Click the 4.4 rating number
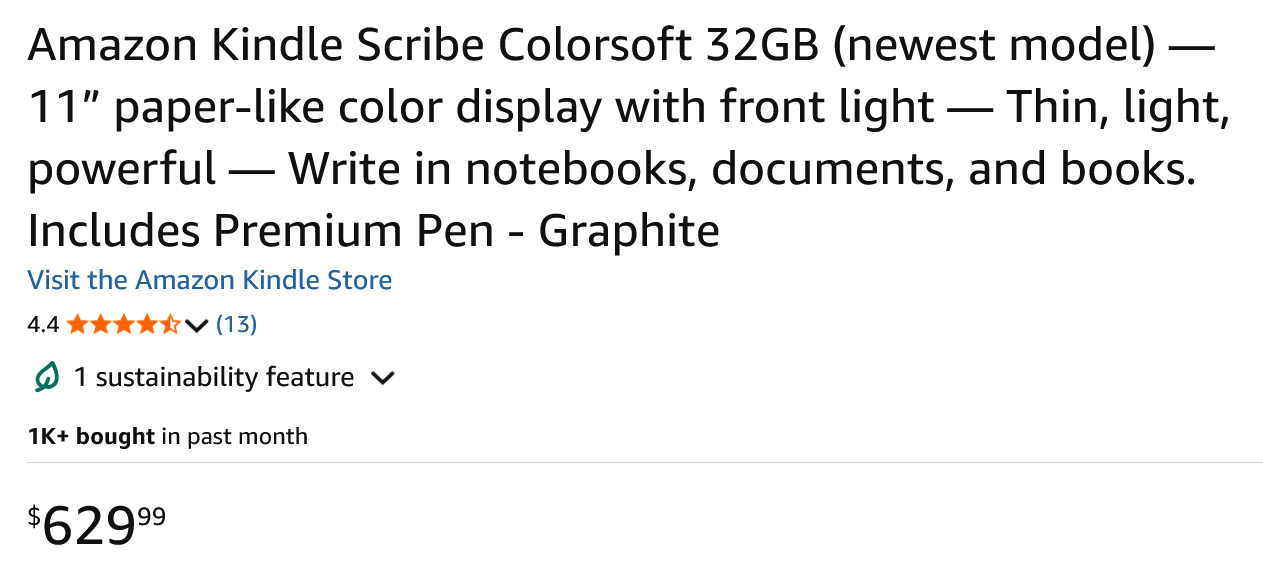 click(43, 324)
